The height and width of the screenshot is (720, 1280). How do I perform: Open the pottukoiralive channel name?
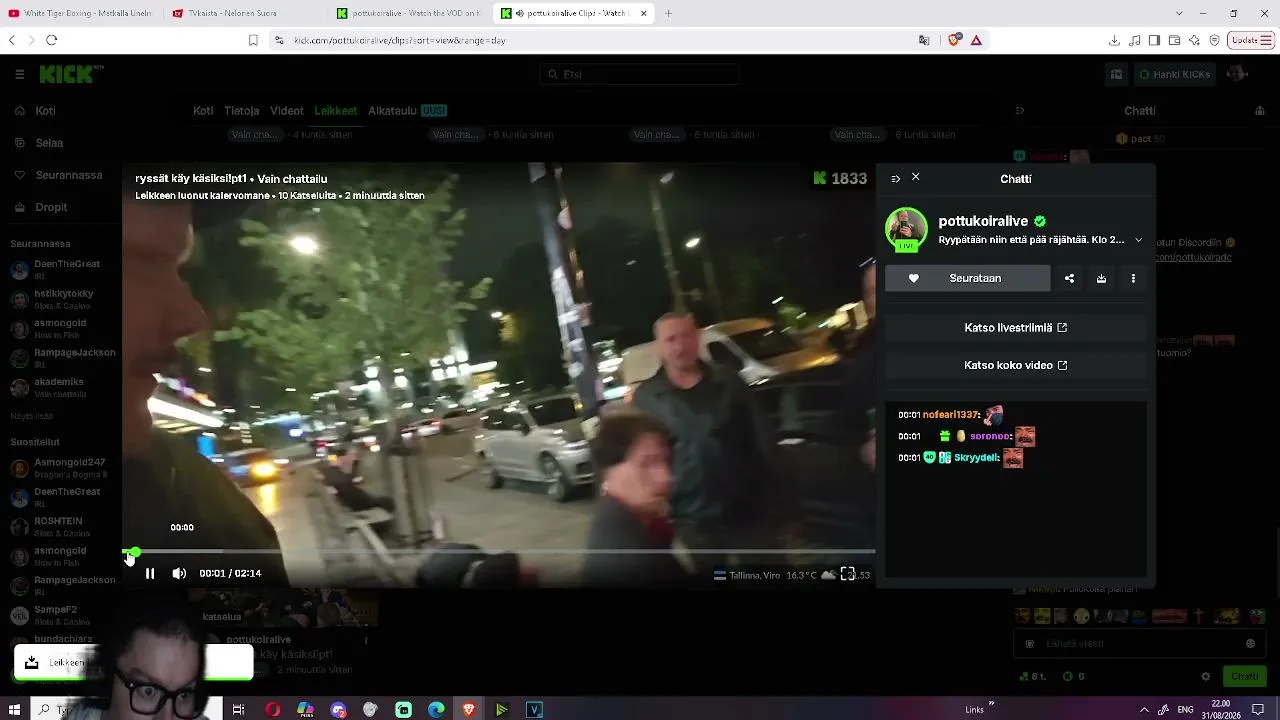click(x=983, y=221)
